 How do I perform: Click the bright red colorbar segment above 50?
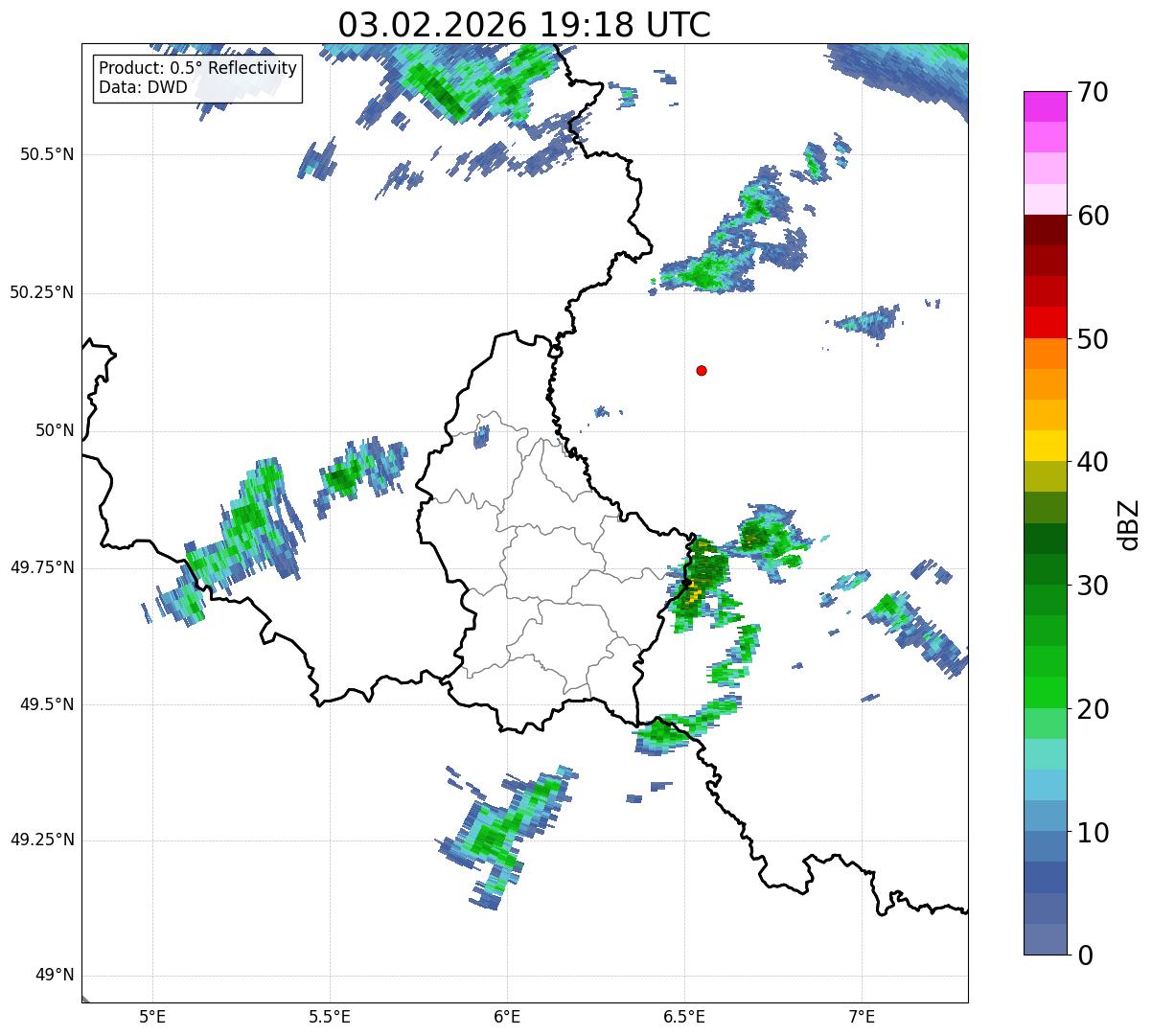pos(1046,322)
